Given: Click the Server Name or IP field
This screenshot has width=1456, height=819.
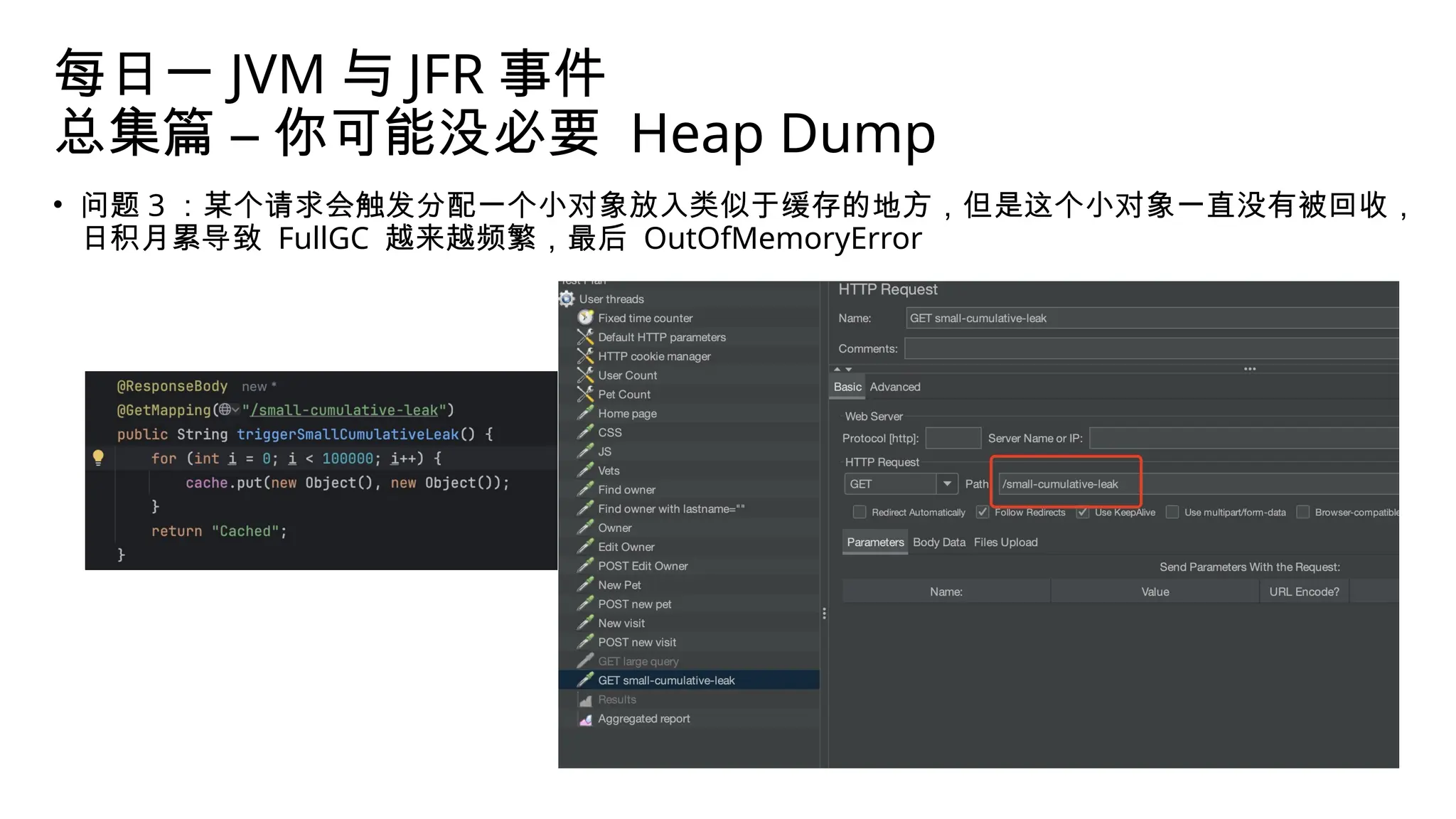Looking at the screenshot, I should pos(1244,438).
